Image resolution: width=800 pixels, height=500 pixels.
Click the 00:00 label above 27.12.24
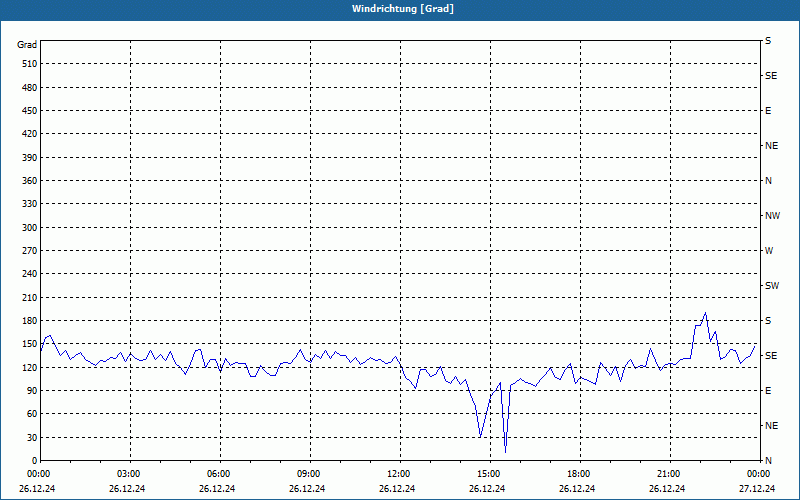(759, 474)
